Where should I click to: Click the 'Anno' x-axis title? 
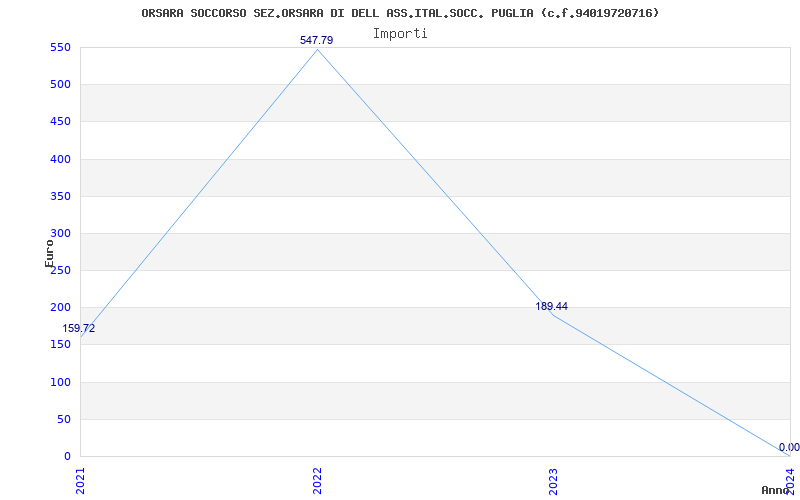[775, 490]
